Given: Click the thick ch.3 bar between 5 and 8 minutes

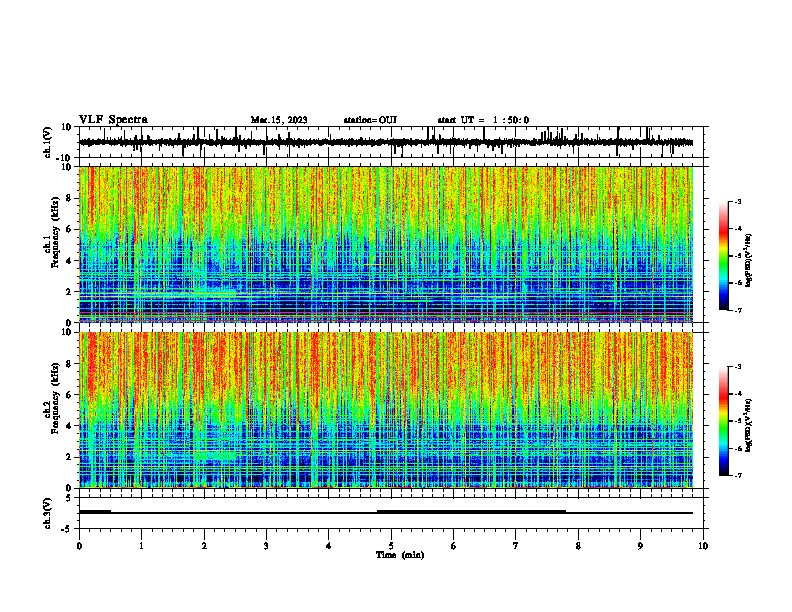Looking at the screenshot, I should pos(471,512).
